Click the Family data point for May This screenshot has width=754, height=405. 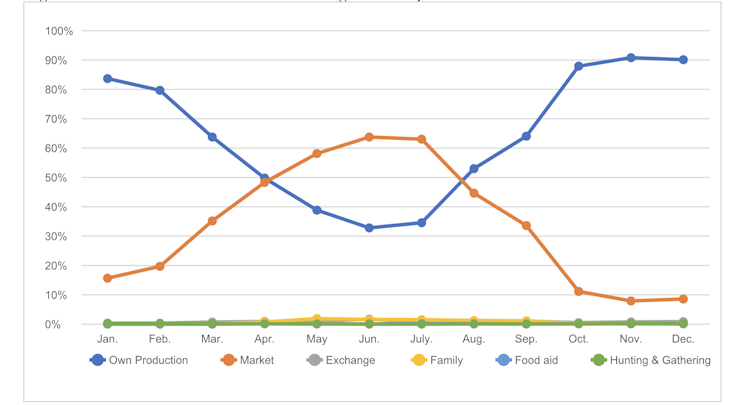(317, 318)
